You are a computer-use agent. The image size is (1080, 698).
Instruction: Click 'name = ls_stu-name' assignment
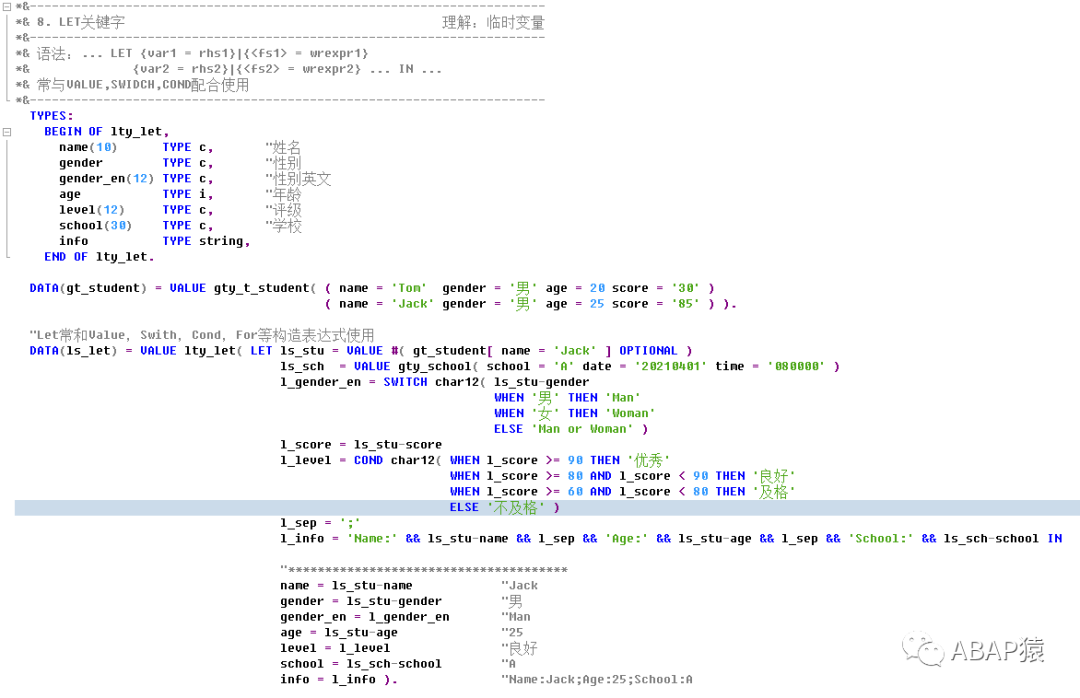tap(346, 586)
